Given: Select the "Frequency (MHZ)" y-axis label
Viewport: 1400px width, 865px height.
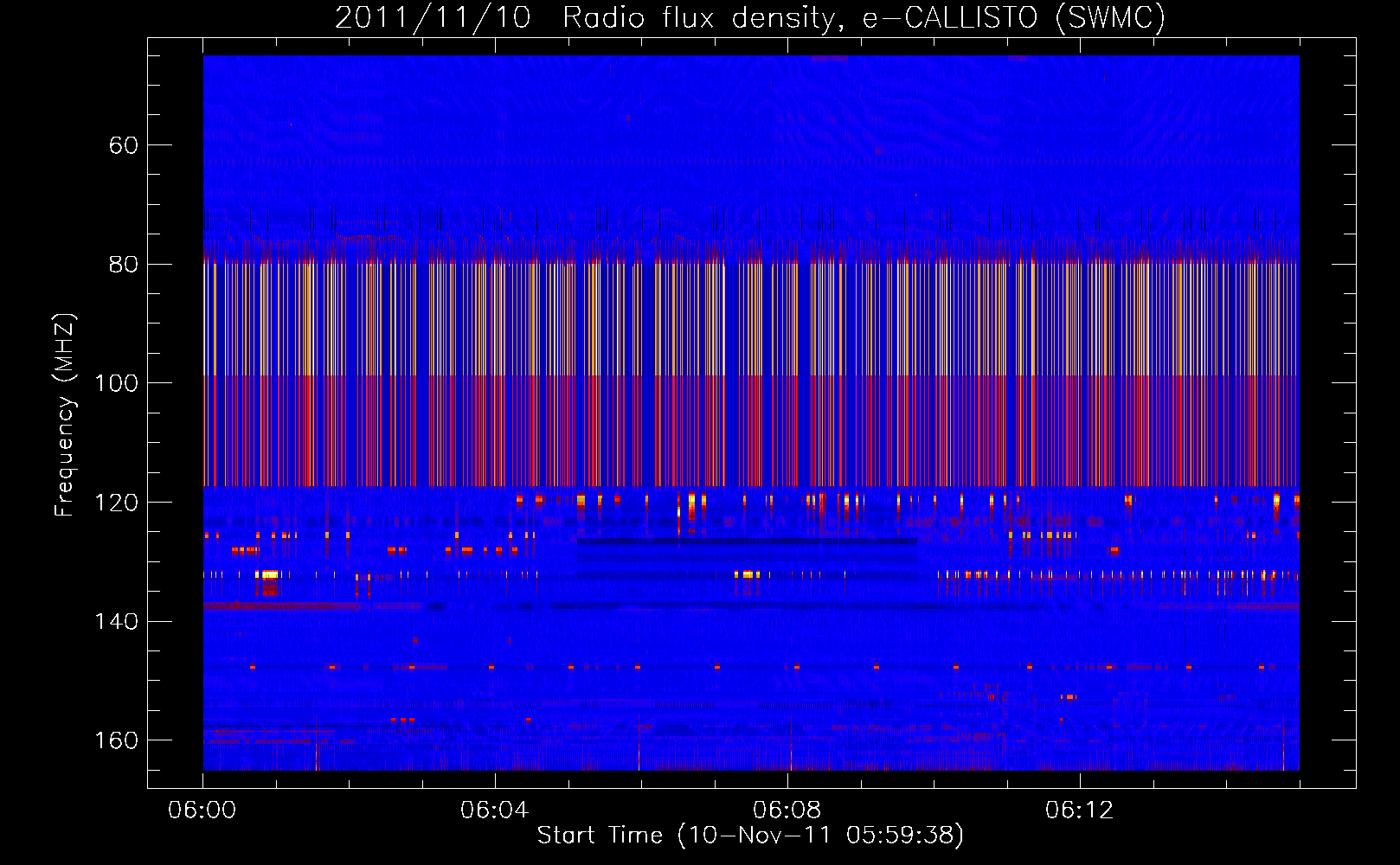Looking at the screenshot, I should 65,414.
